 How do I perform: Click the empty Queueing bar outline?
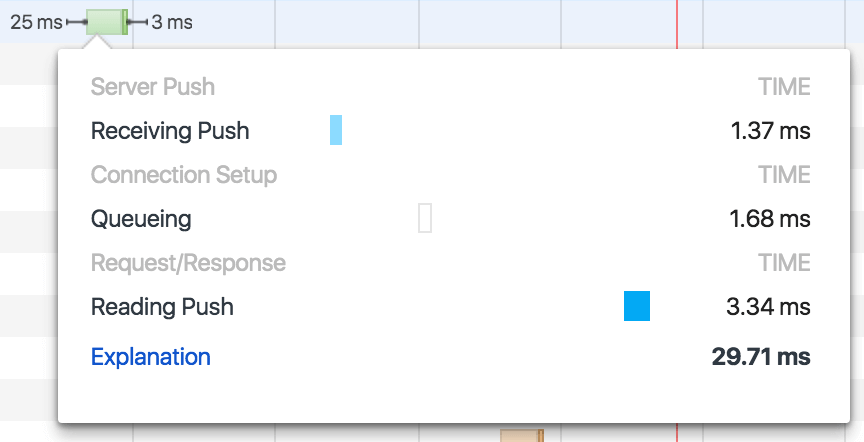point(425,218)
